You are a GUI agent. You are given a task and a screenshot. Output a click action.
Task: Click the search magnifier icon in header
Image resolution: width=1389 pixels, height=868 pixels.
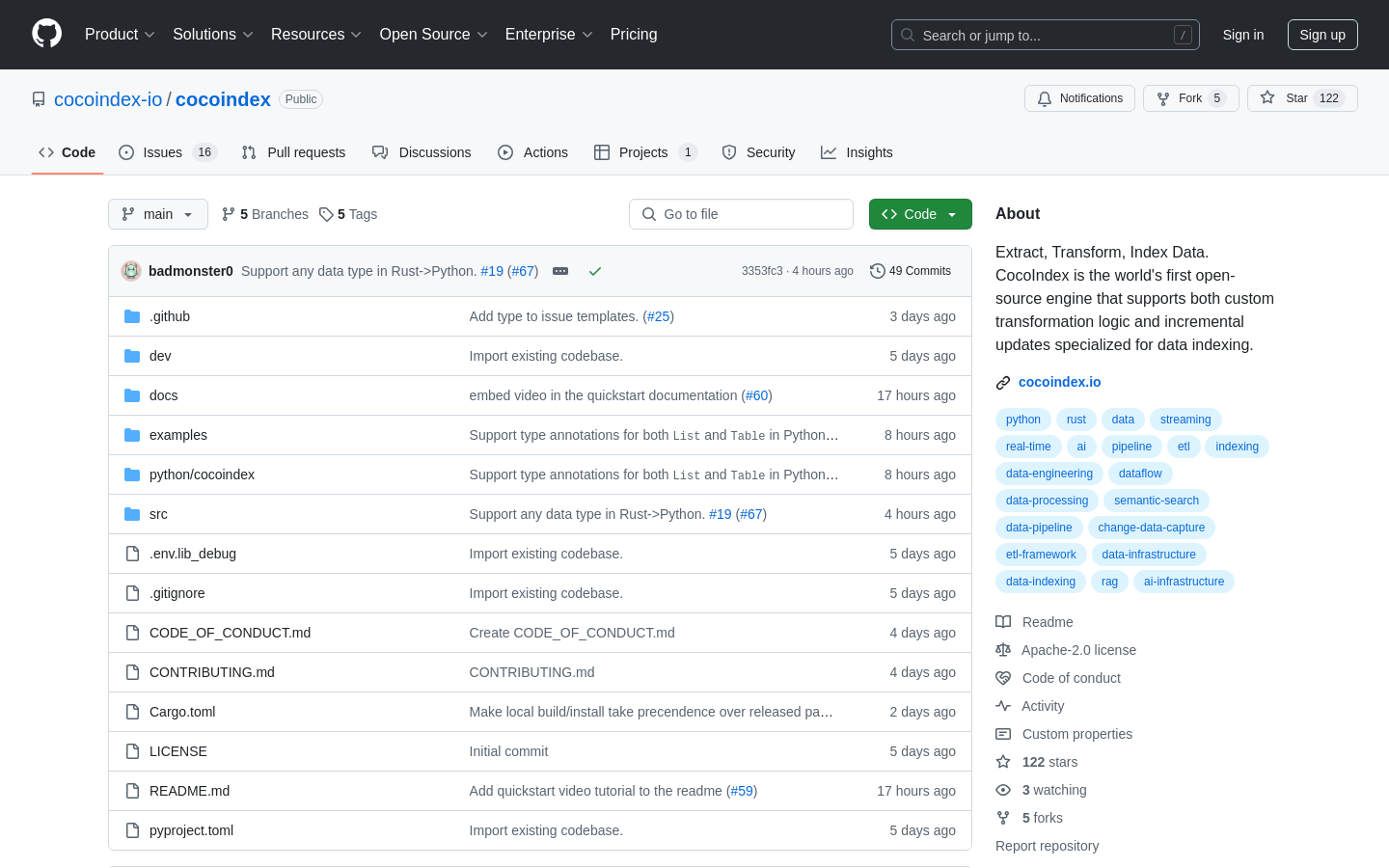coord(908,35)
